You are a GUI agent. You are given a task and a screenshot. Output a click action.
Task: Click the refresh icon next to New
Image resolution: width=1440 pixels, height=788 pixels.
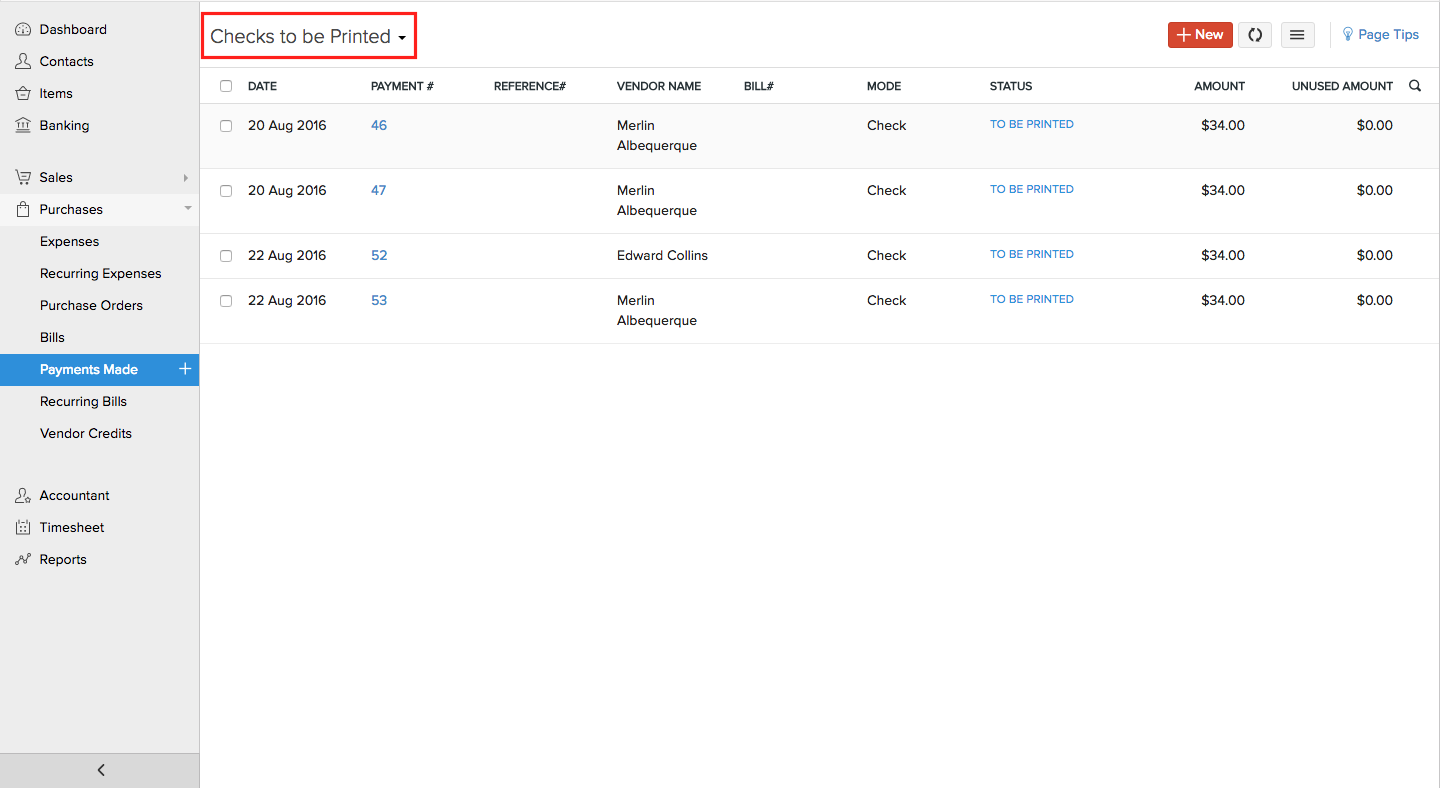[x=1255, y=35]
